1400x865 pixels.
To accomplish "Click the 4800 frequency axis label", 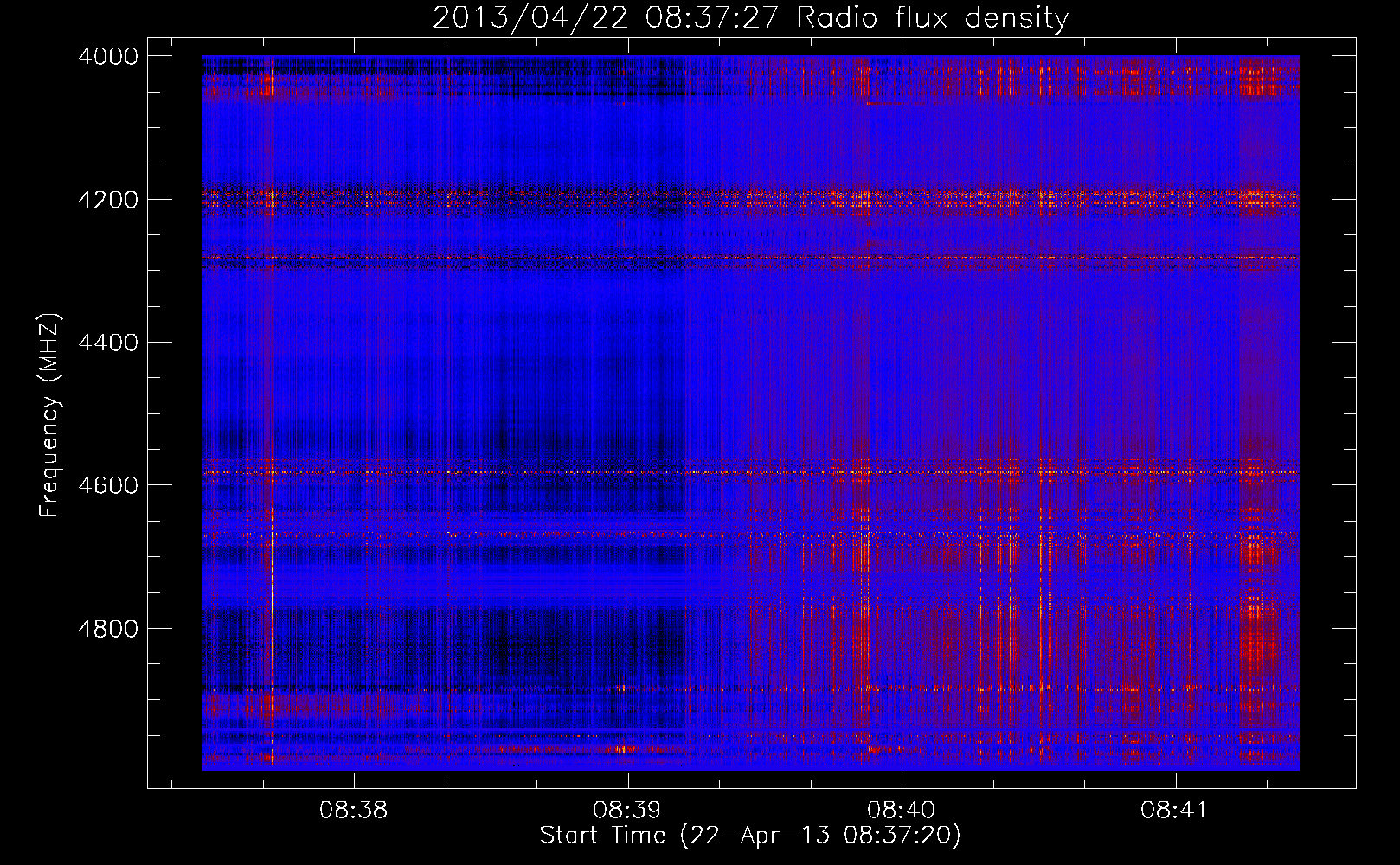I will 108,628.
